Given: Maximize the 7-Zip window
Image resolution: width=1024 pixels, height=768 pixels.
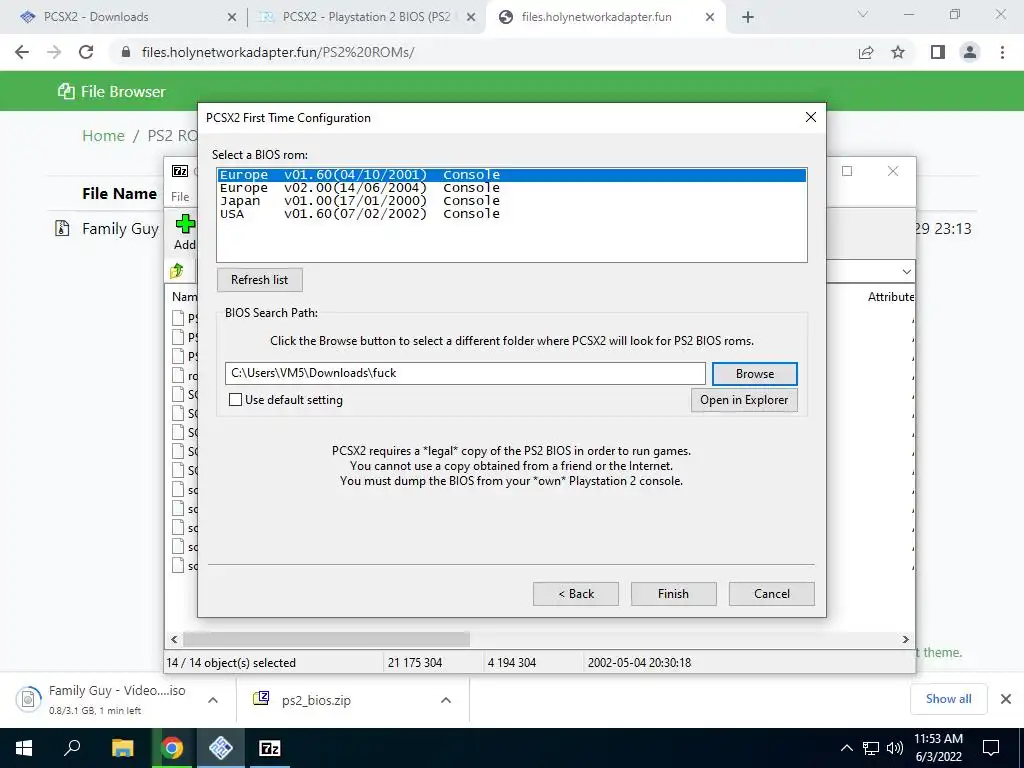Looking at the screenshot, I should click(x=847, y=171).
